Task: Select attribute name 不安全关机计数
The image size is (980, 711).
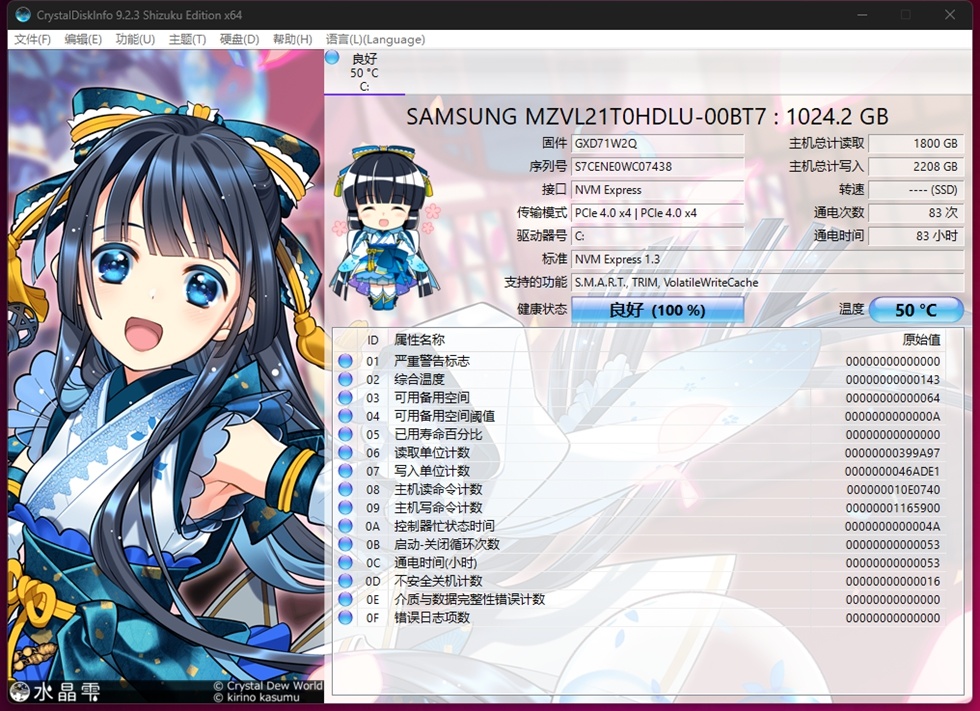Action: coord(438,581)
